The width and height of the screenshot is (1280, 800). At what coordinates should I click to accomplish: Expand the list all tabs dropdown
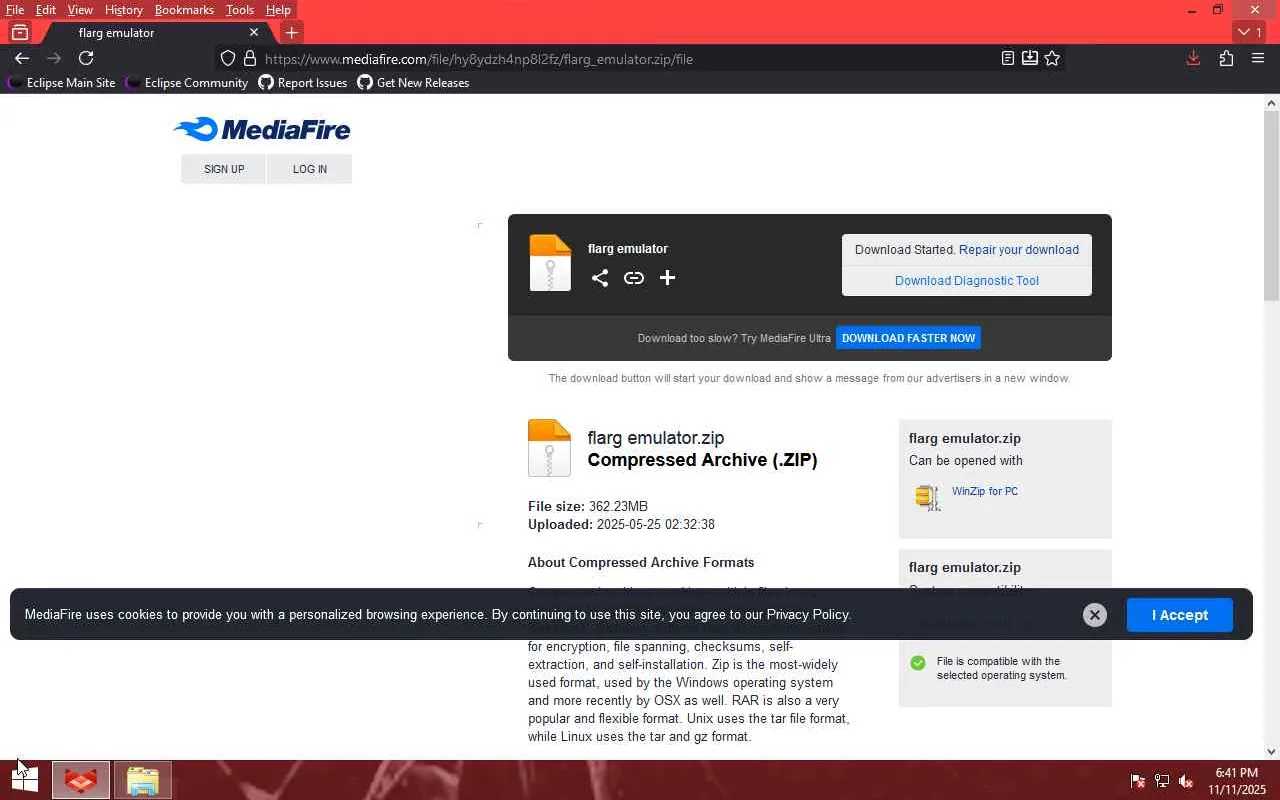pyautogui.click(x=1250, y=32)
